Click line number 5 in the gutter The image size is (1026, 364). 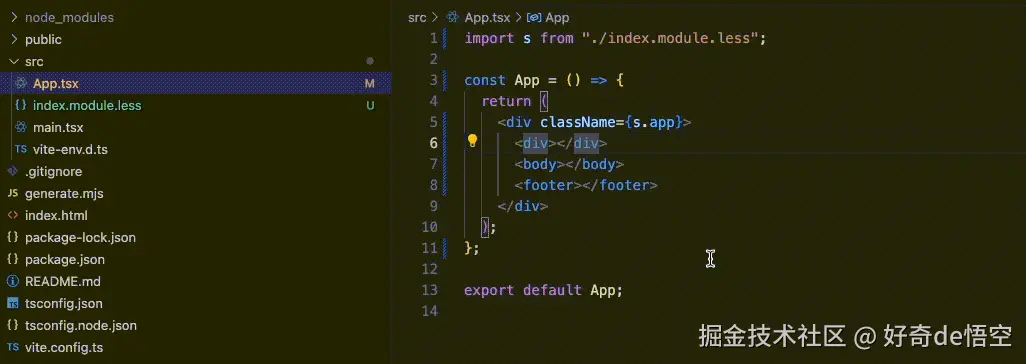[x=433, y=122]
